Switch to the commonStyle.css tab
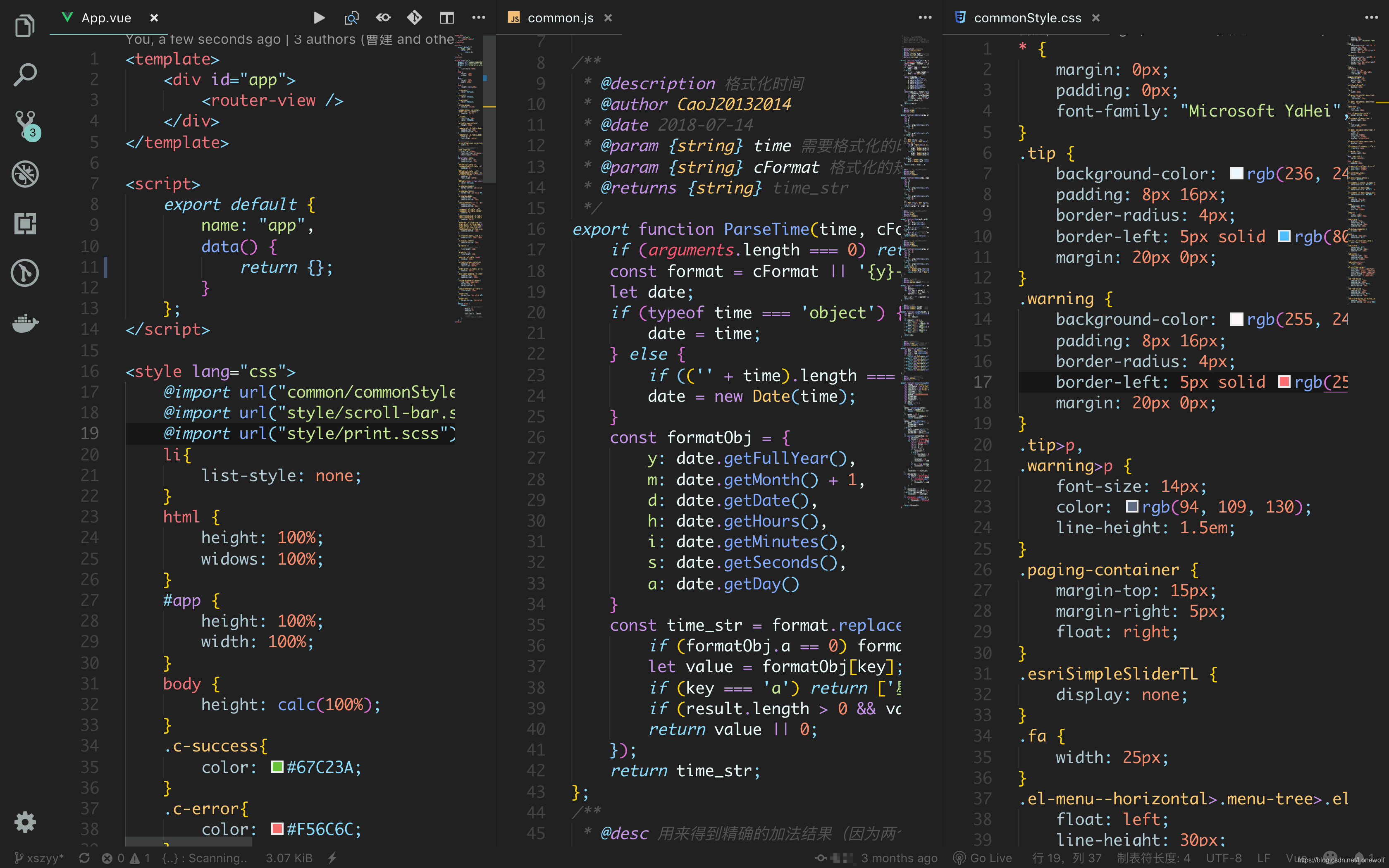1389x868 pixels. (1027, 18)
